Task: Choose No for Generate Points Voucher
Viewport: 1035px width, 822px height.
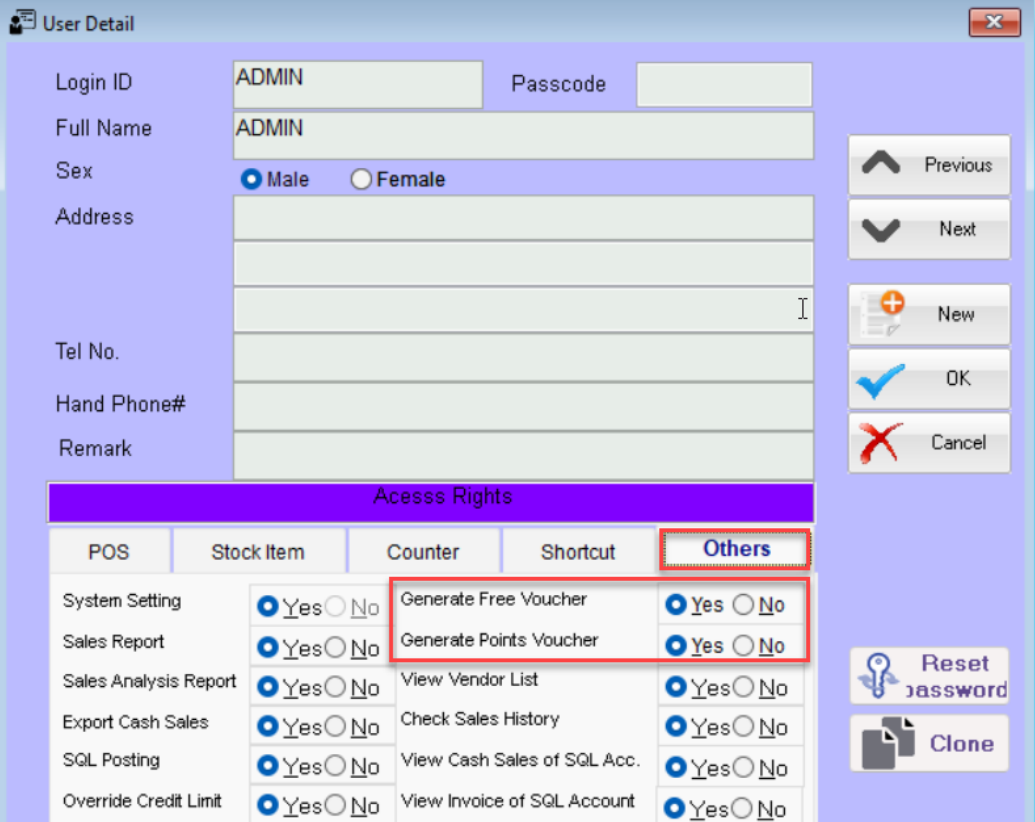Action: [743, 646]
